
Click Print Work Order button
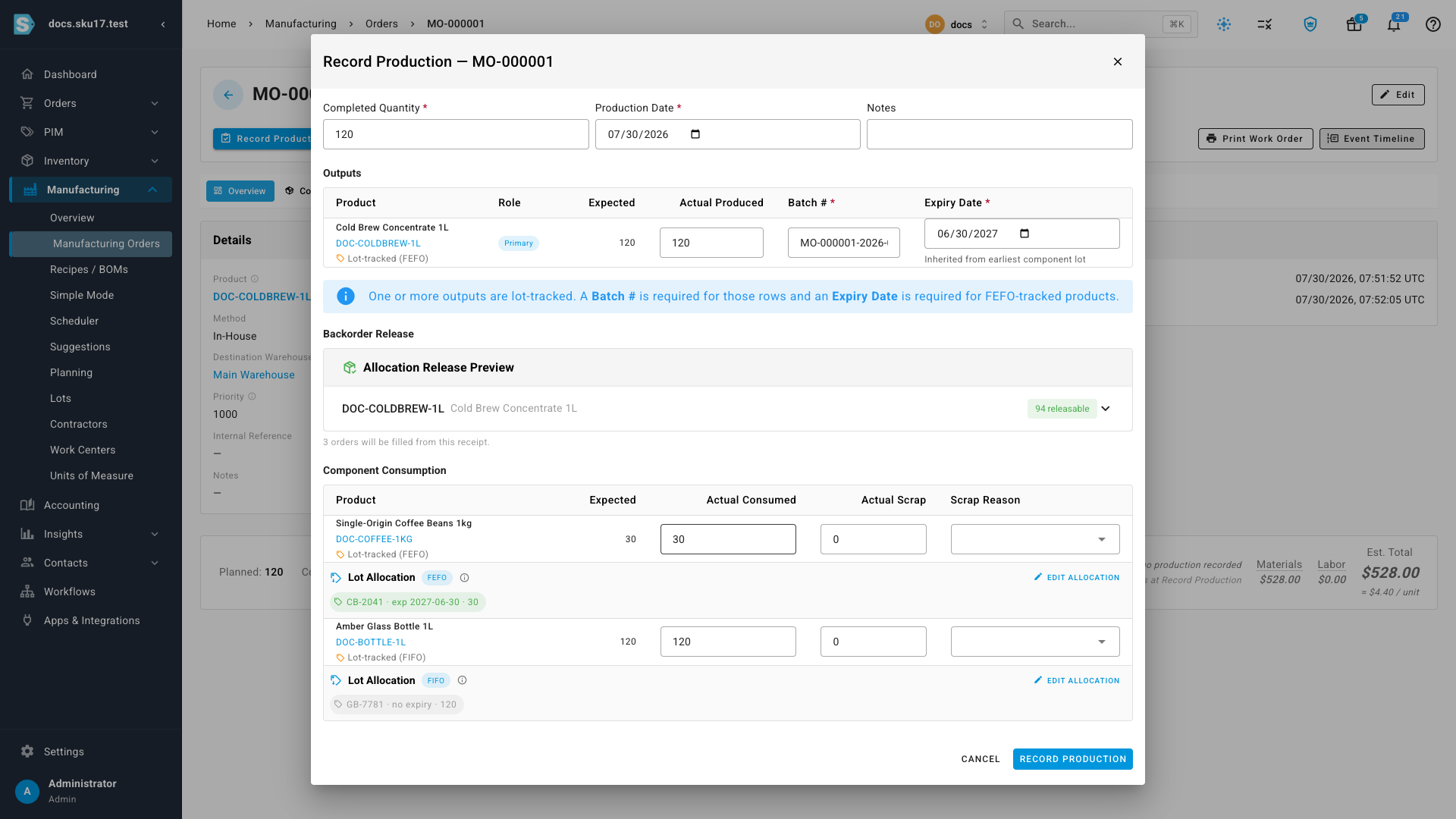(1255, 139)
